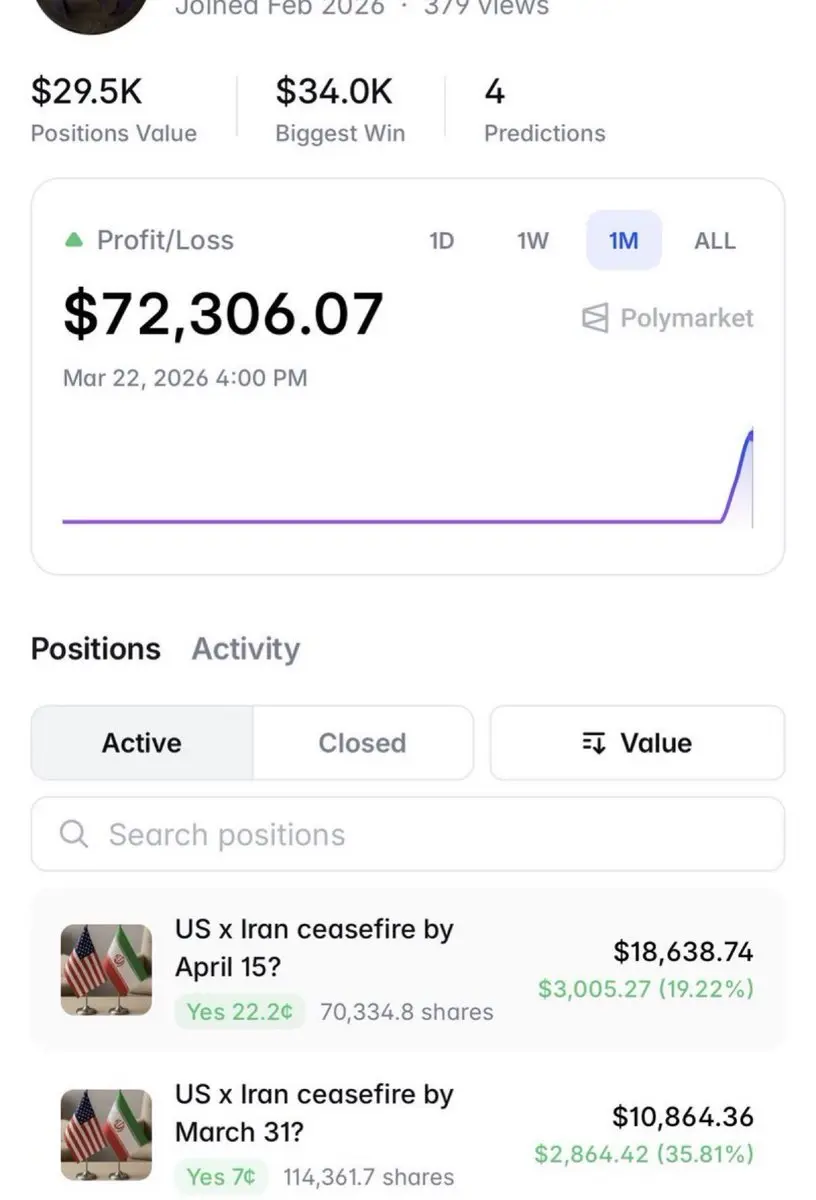Select the 1W time range
Viewport: 816px width, 1200px height.
tap(533, 241)
